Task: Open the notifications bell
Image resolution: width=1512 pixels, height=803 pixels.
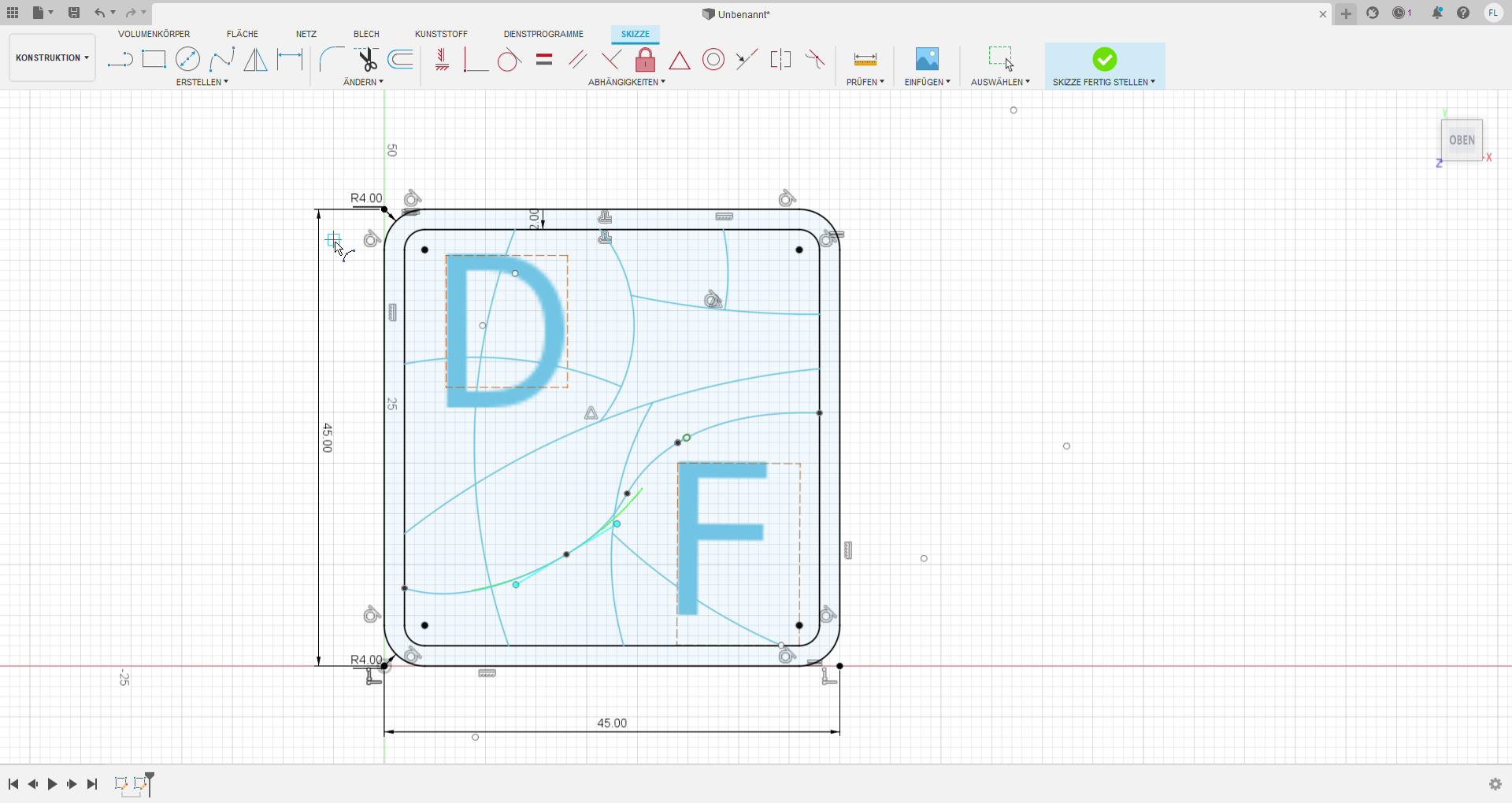Action: [1437, 13]
